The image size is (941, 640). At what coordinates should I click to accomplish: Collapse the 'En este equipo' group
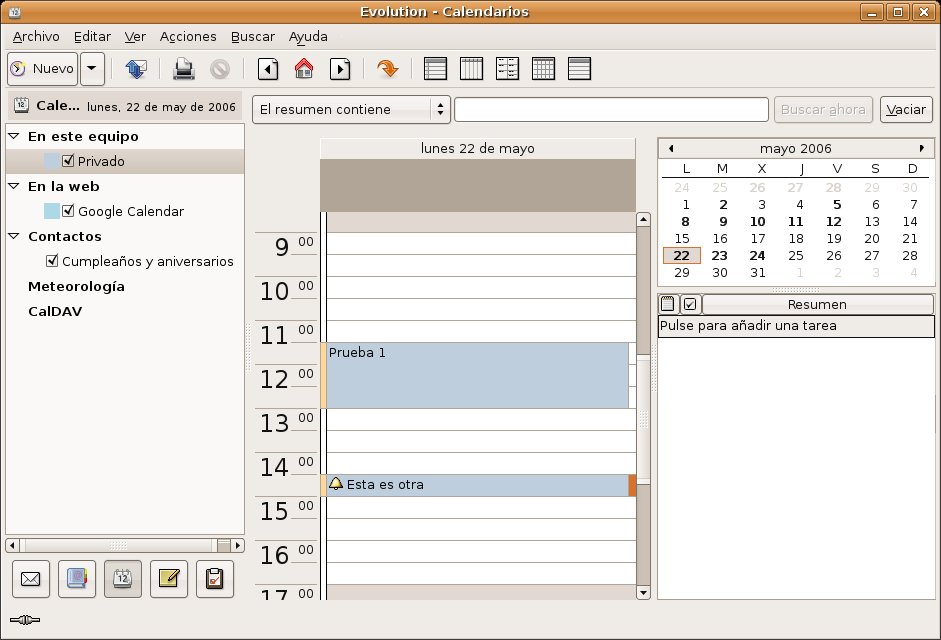[x=14, y=136]
